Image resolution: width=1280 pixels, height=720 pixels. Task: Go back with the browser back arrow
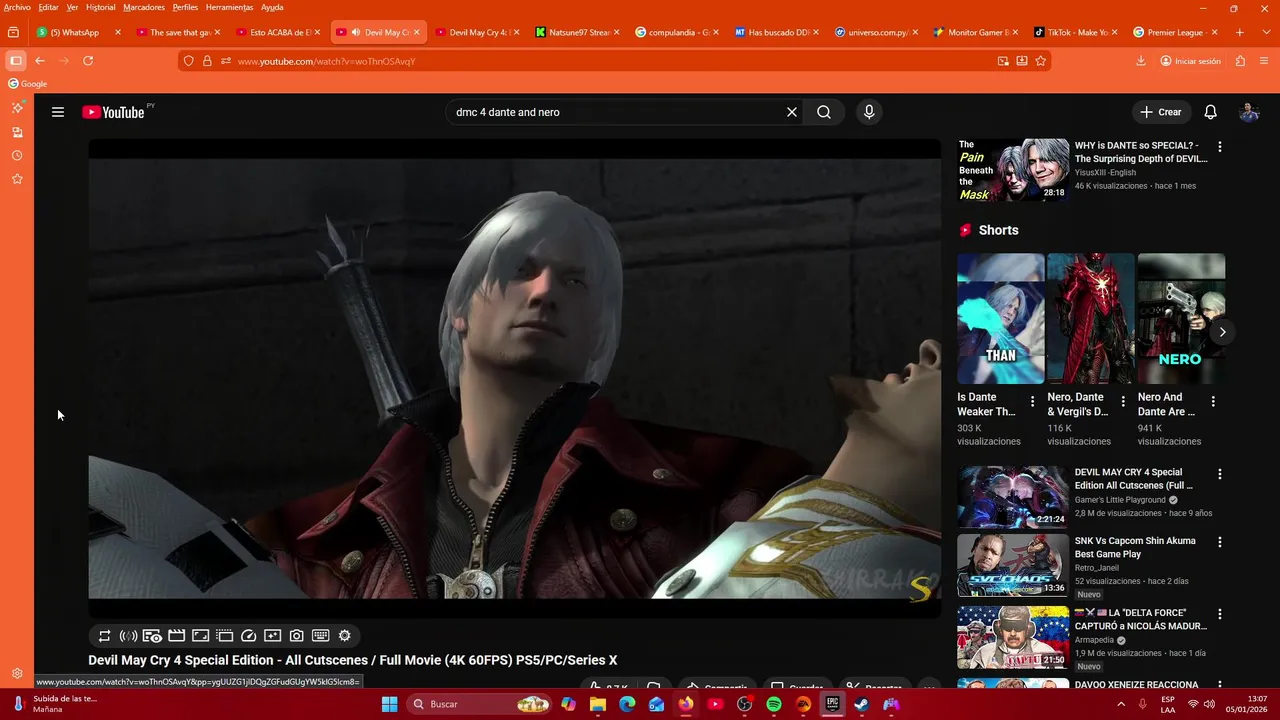pos(40,61)
